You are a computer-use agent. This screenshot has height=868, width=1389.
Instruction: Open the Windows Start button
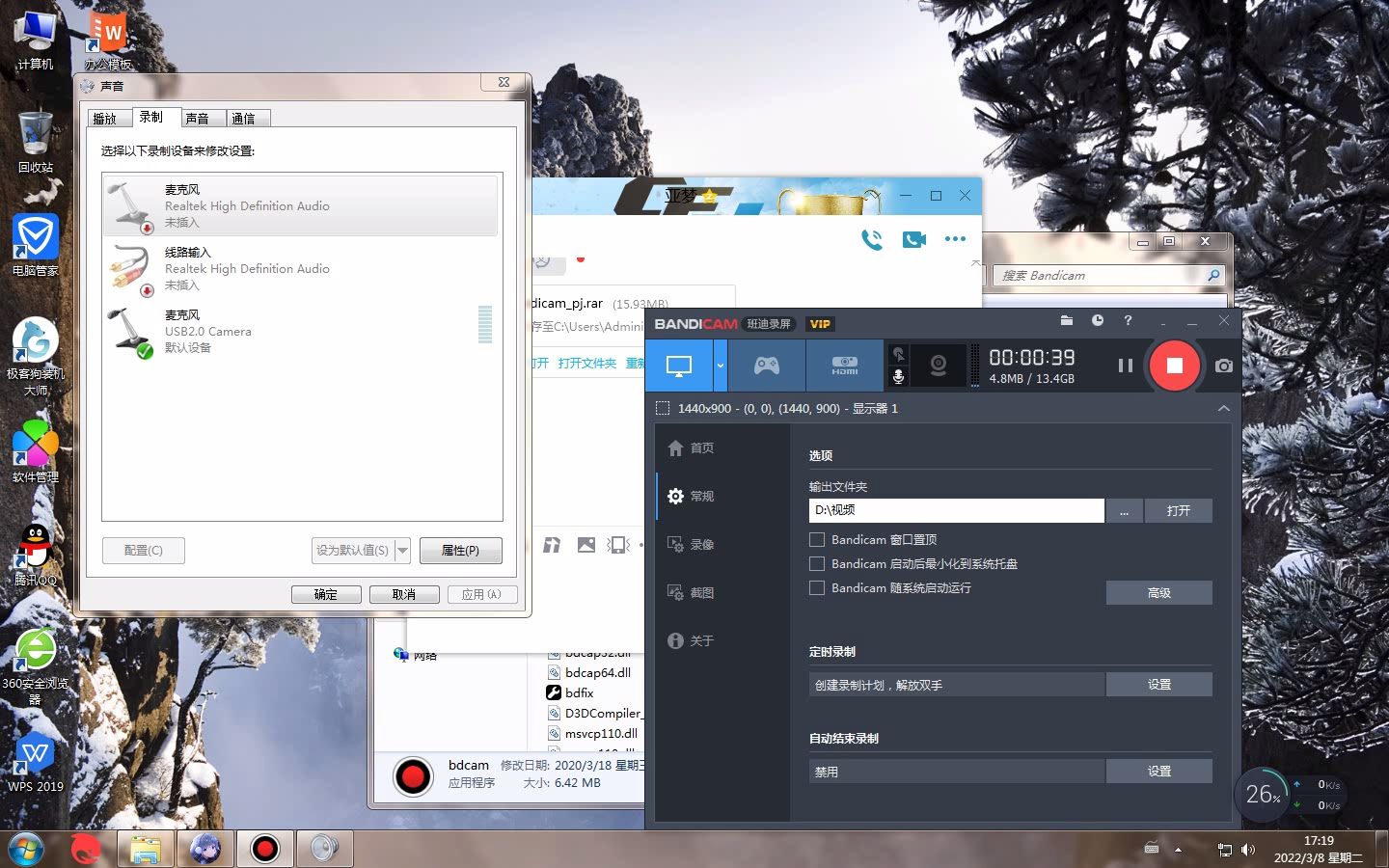click(x=26, y=849)
